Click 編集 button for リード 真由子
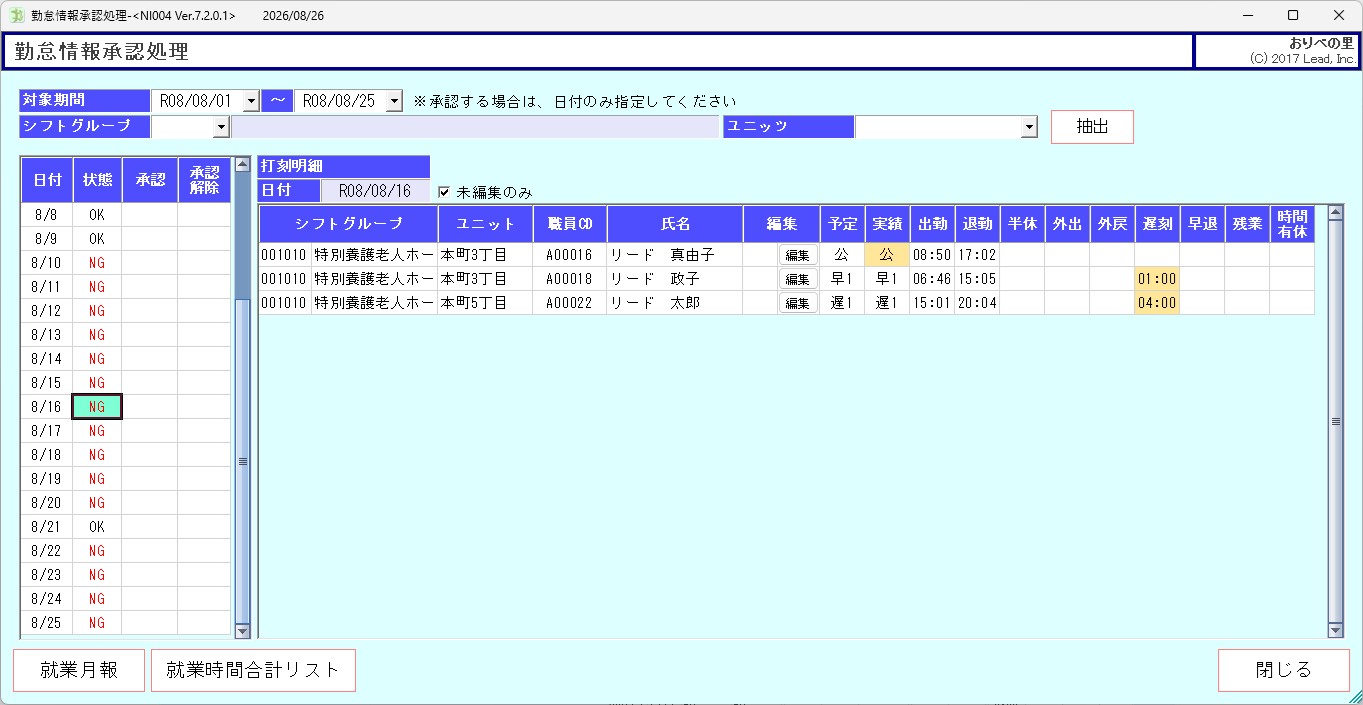Screen dimensions: 1363x705 point(798,255)
